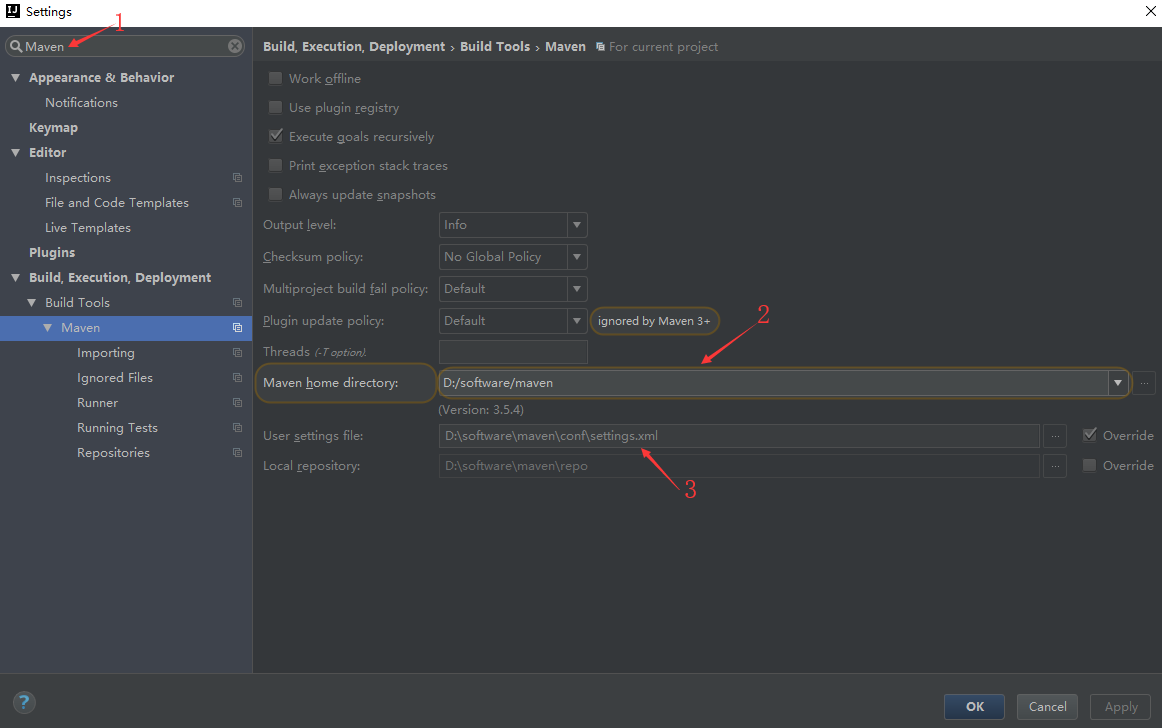The height and width of the screenshot is (728, 1162).
Task: Select Ignored Files under Maven
Action: tap(115, 377)
